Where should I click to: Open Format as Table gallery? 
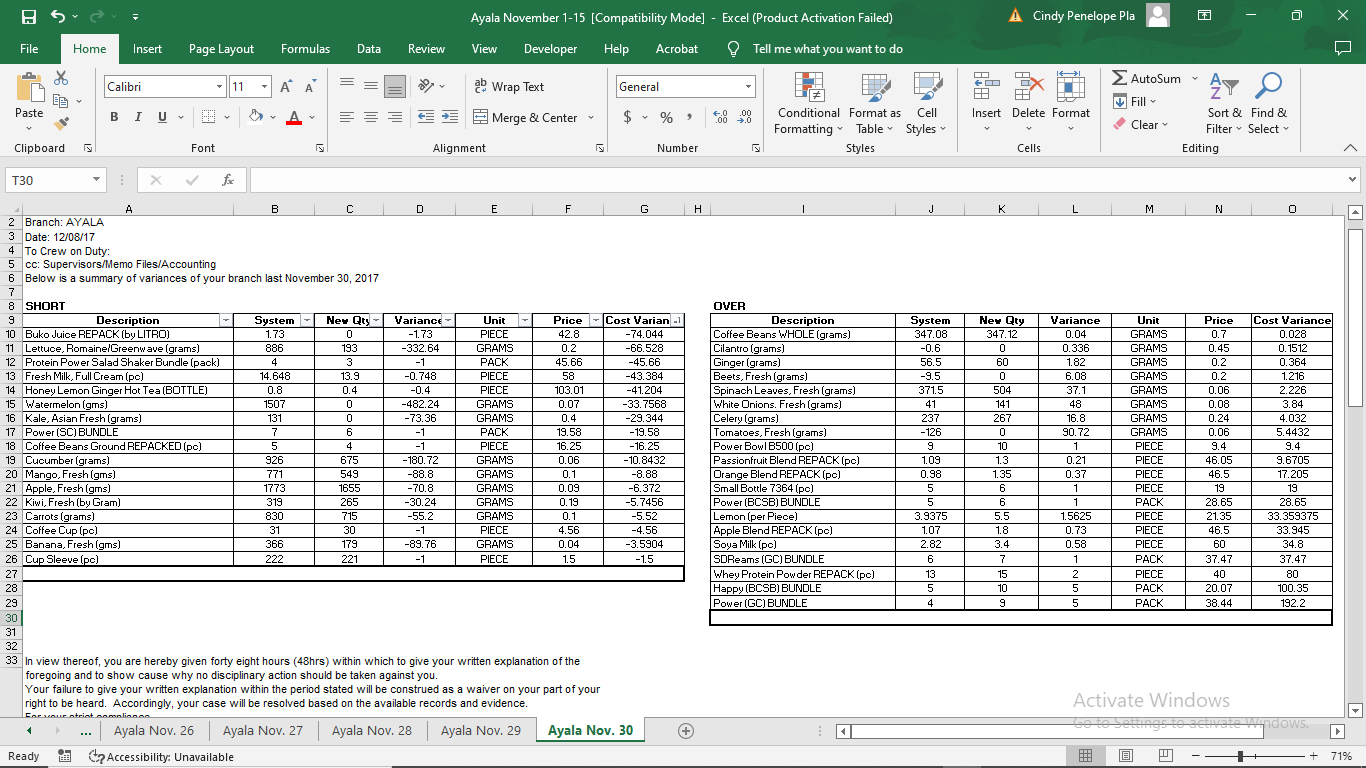coord(875,103)
